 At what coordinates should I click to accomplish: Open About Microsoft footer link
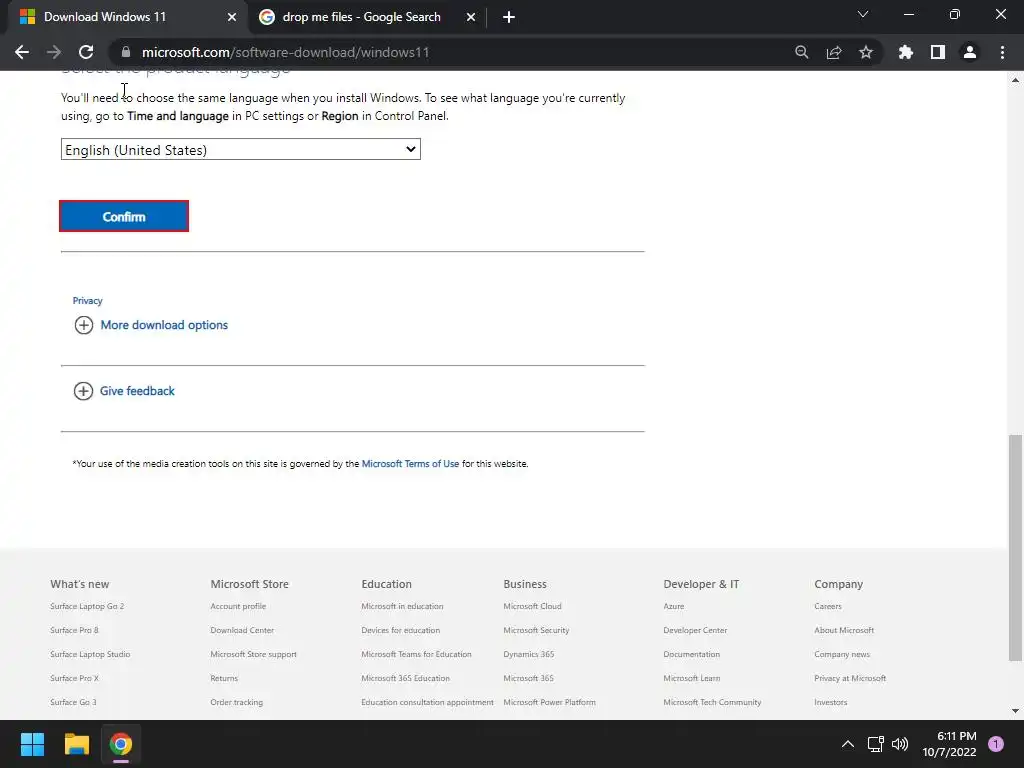click(x=844, y=630)
